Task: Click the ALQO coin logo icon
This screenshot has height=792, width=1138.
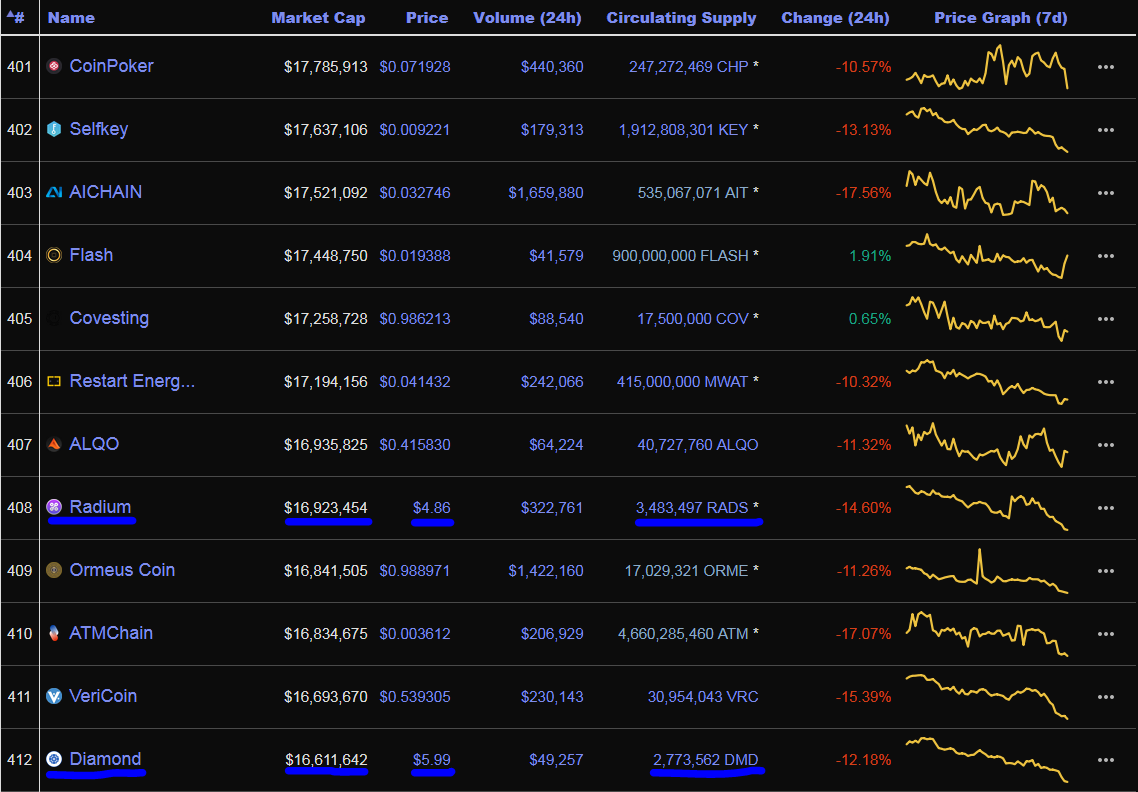Action: [x=54, y=444]
